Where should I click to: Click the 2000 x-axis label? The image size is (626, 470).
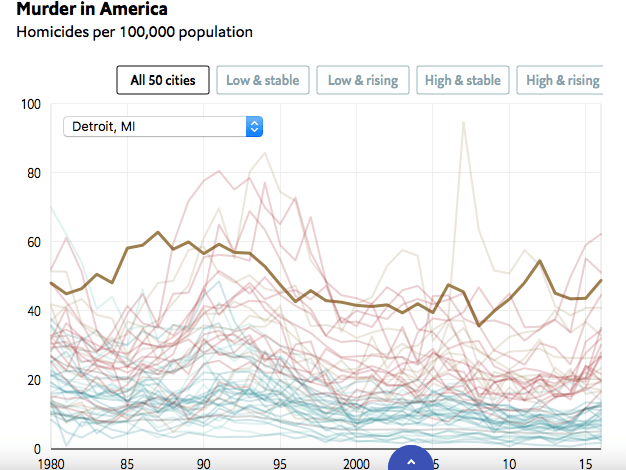[357, 464]
